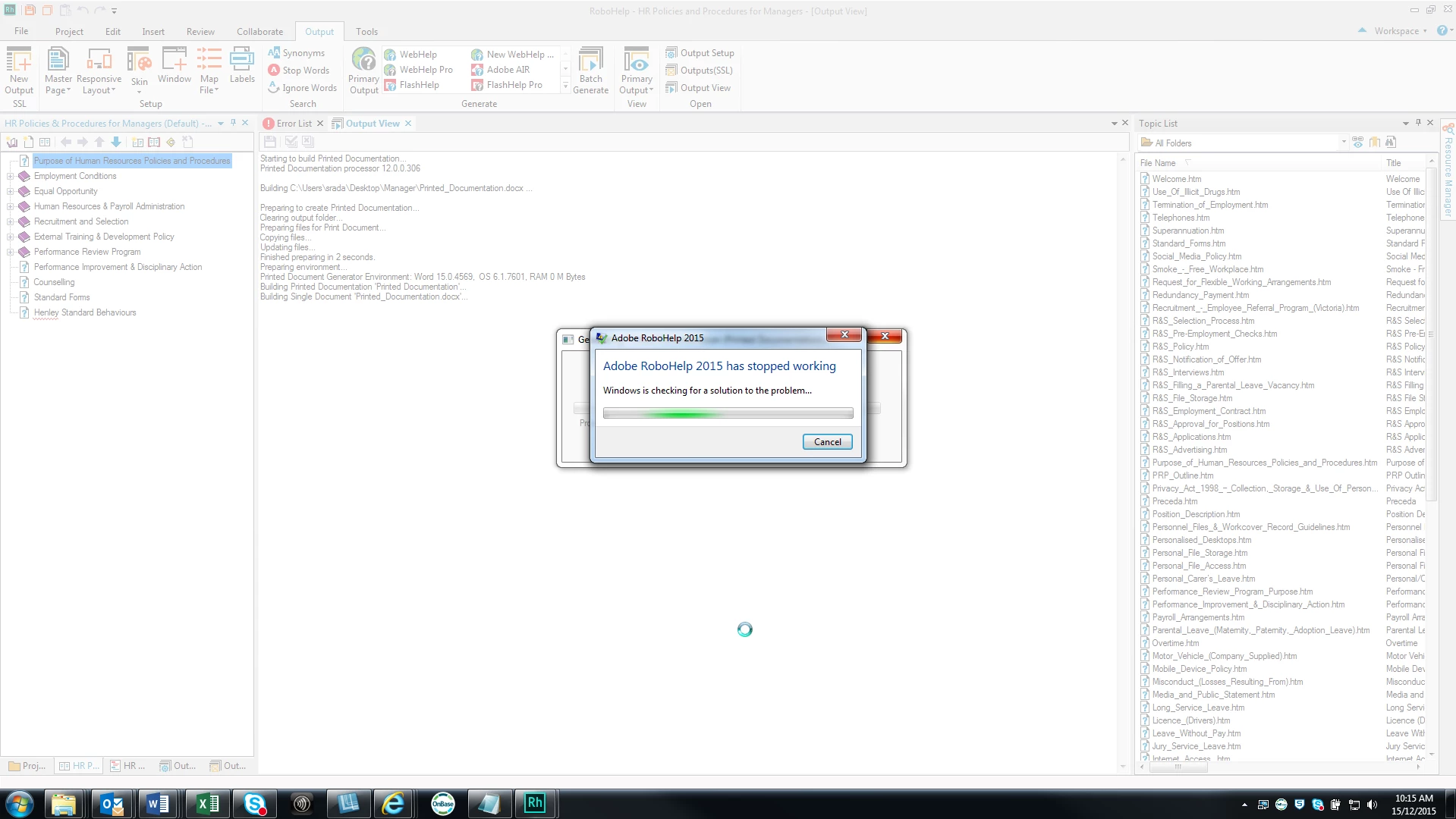Open Responsive Layout dropdown in ribbon
1456x819 pixels.
coord(99,71)
